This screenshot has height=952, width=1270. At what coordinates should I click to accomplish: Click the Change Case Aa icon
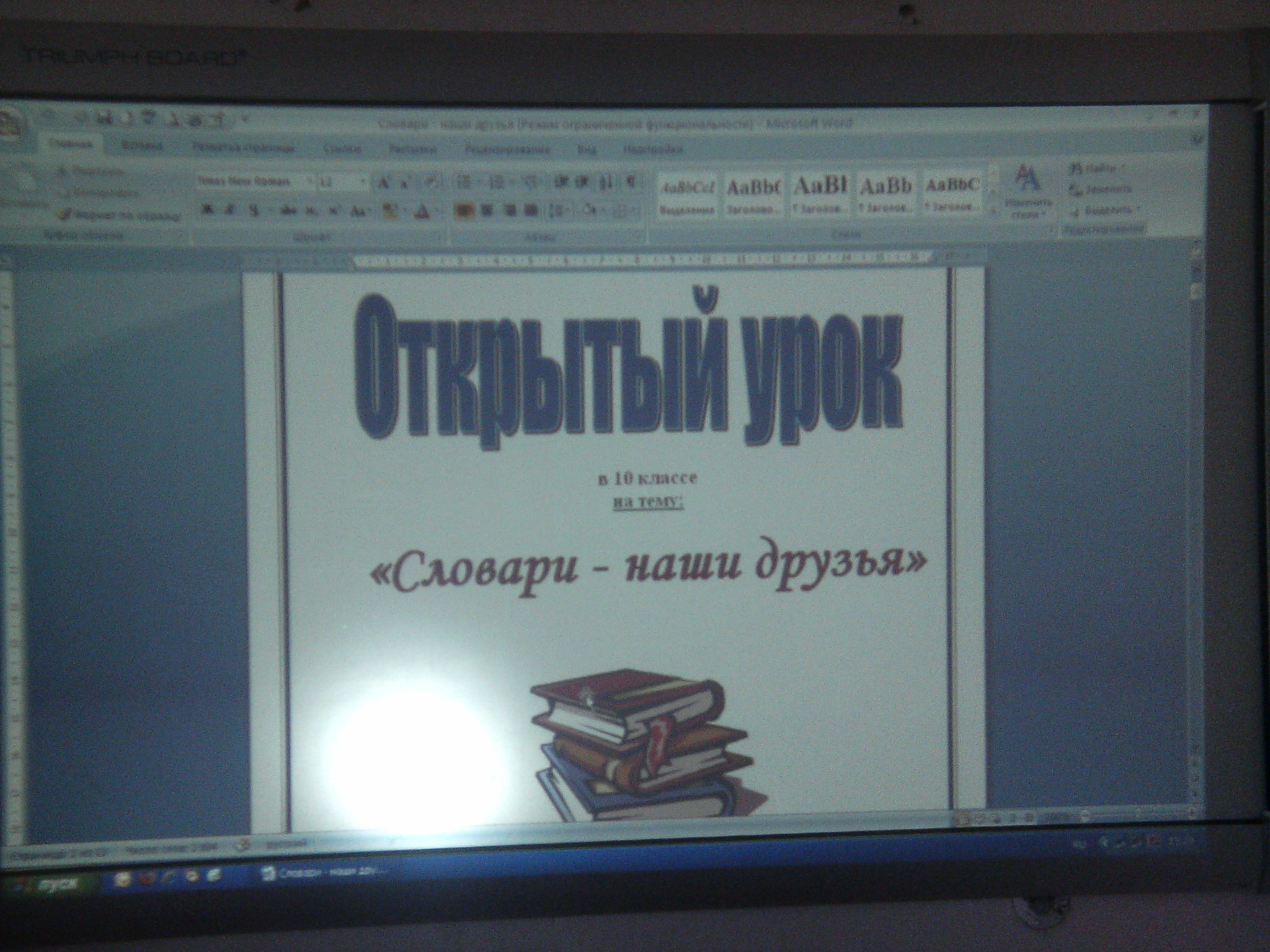click(x=358, y=211)
